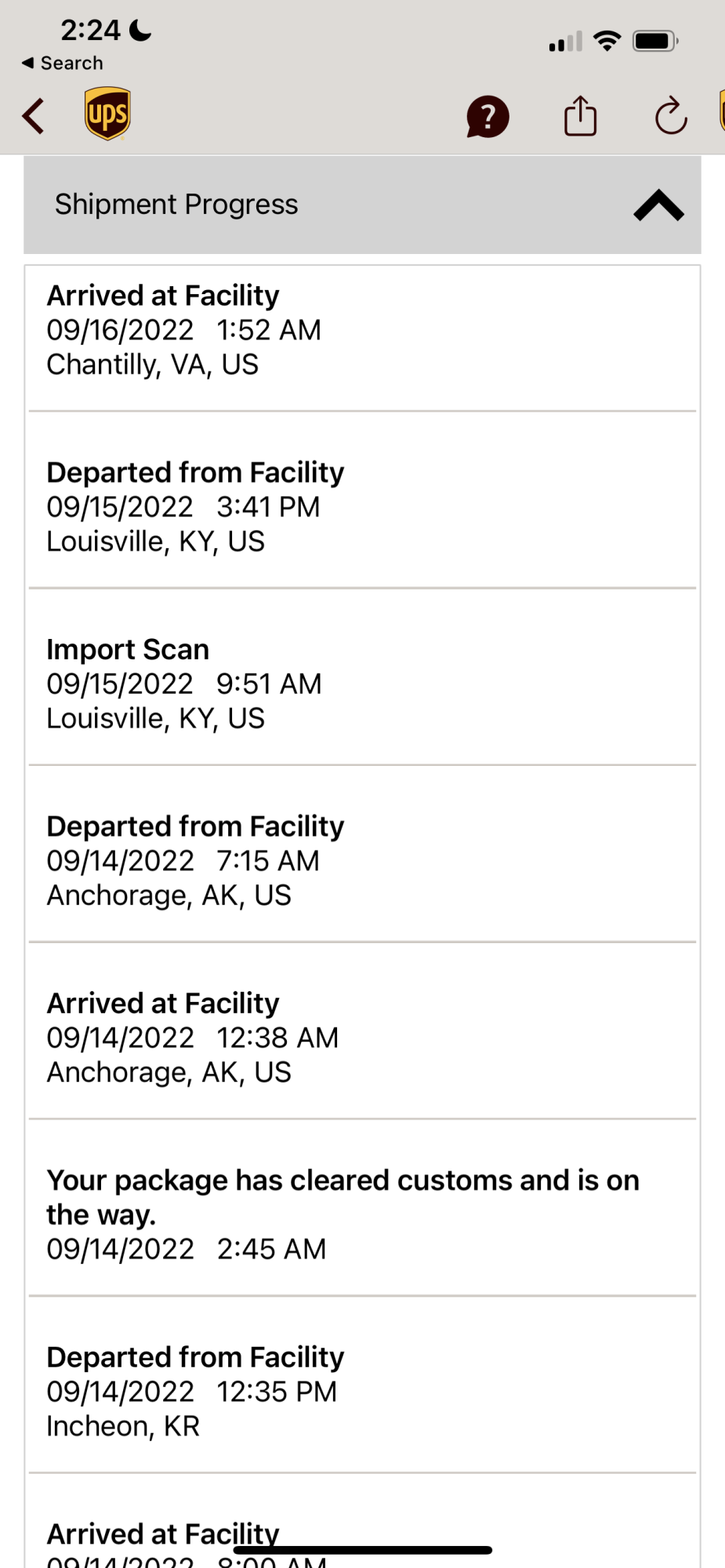Tap the Shipment Progress header label
725x1568 pixels.
click(x=176, y=205)
